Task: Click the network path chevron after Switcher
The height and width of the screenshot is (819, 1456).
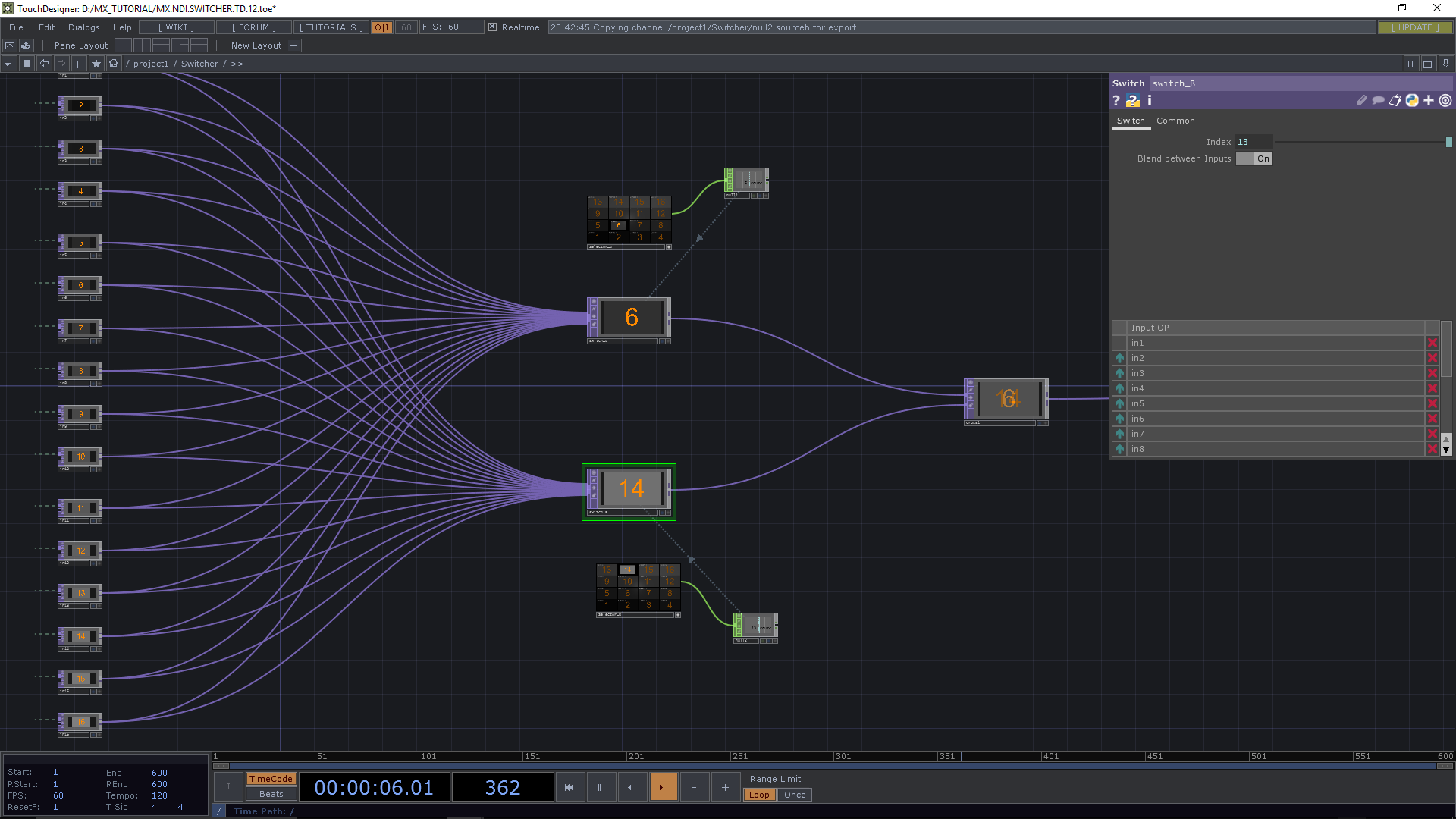Action: point(236,64)
